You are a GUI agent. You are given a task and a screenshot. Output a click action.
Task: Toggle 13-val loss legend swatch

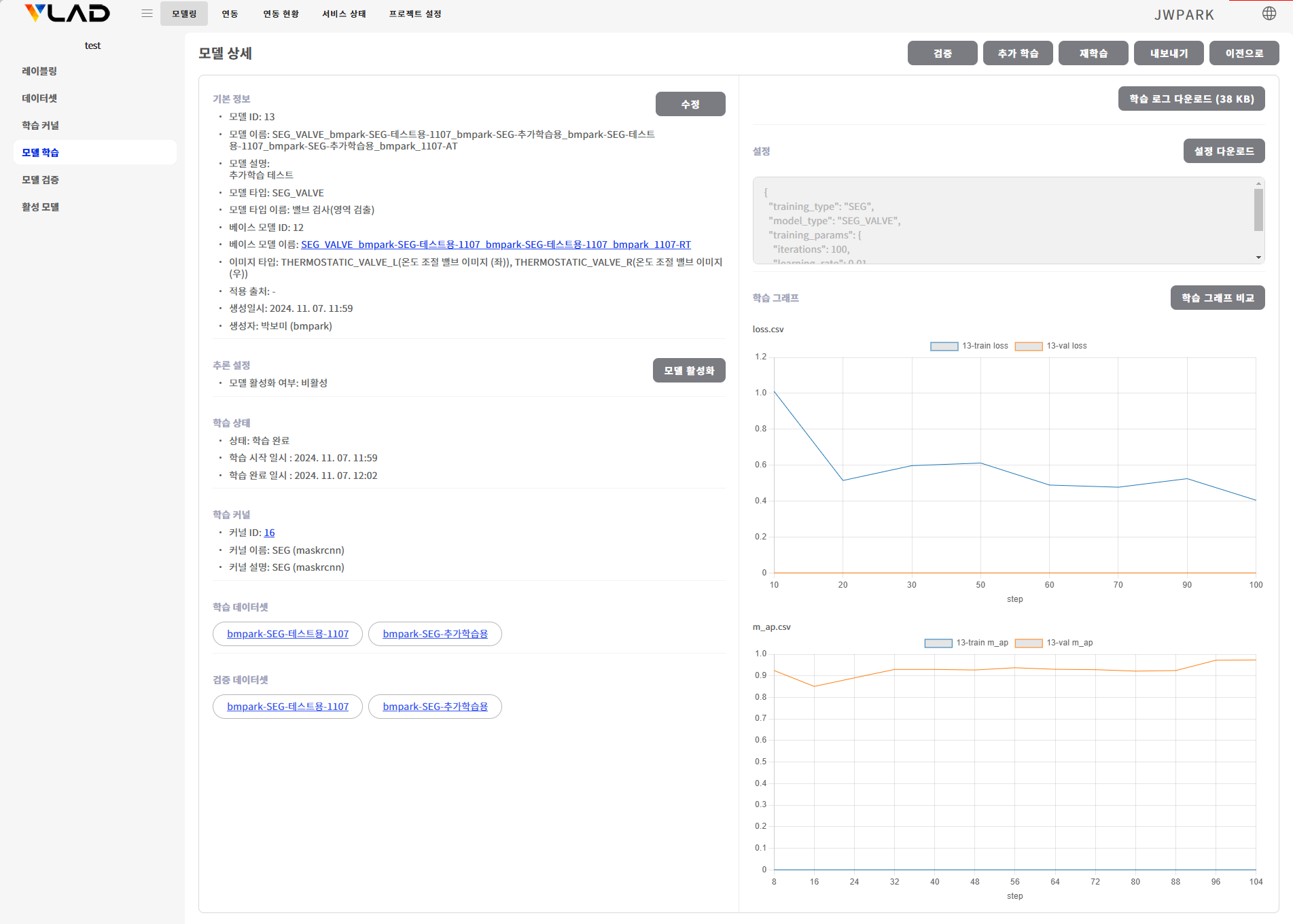1029,346
